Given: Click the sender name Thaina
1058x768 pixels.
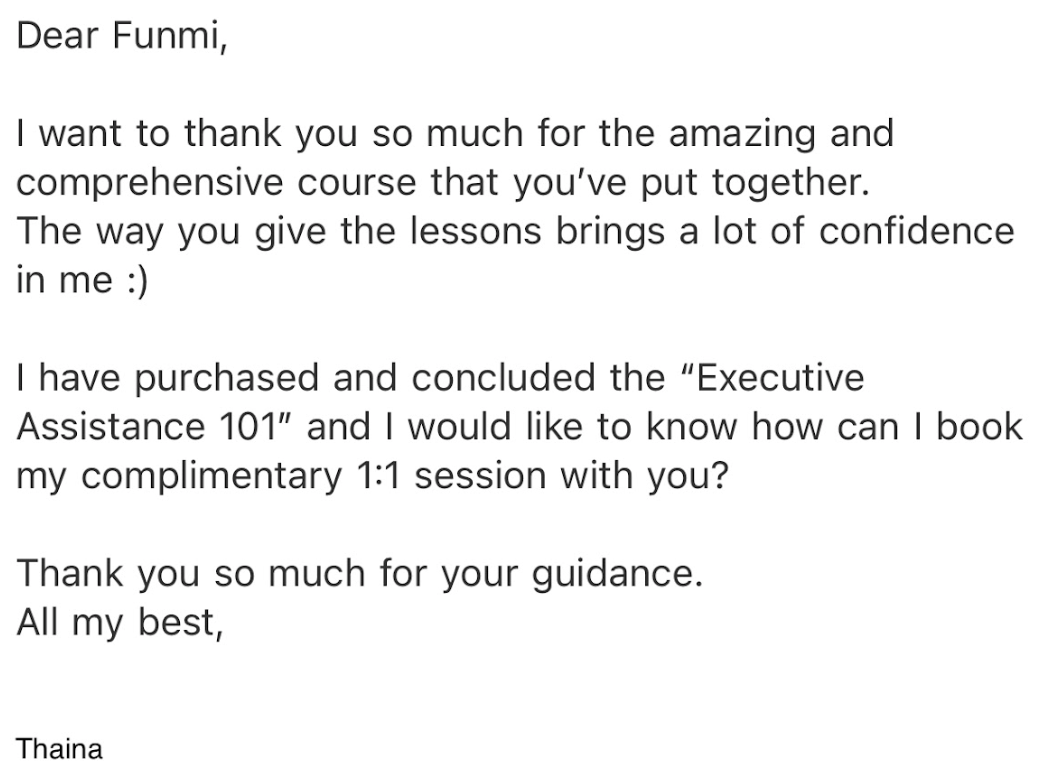Looking at the screenshot, I should (x=60, y=748).
